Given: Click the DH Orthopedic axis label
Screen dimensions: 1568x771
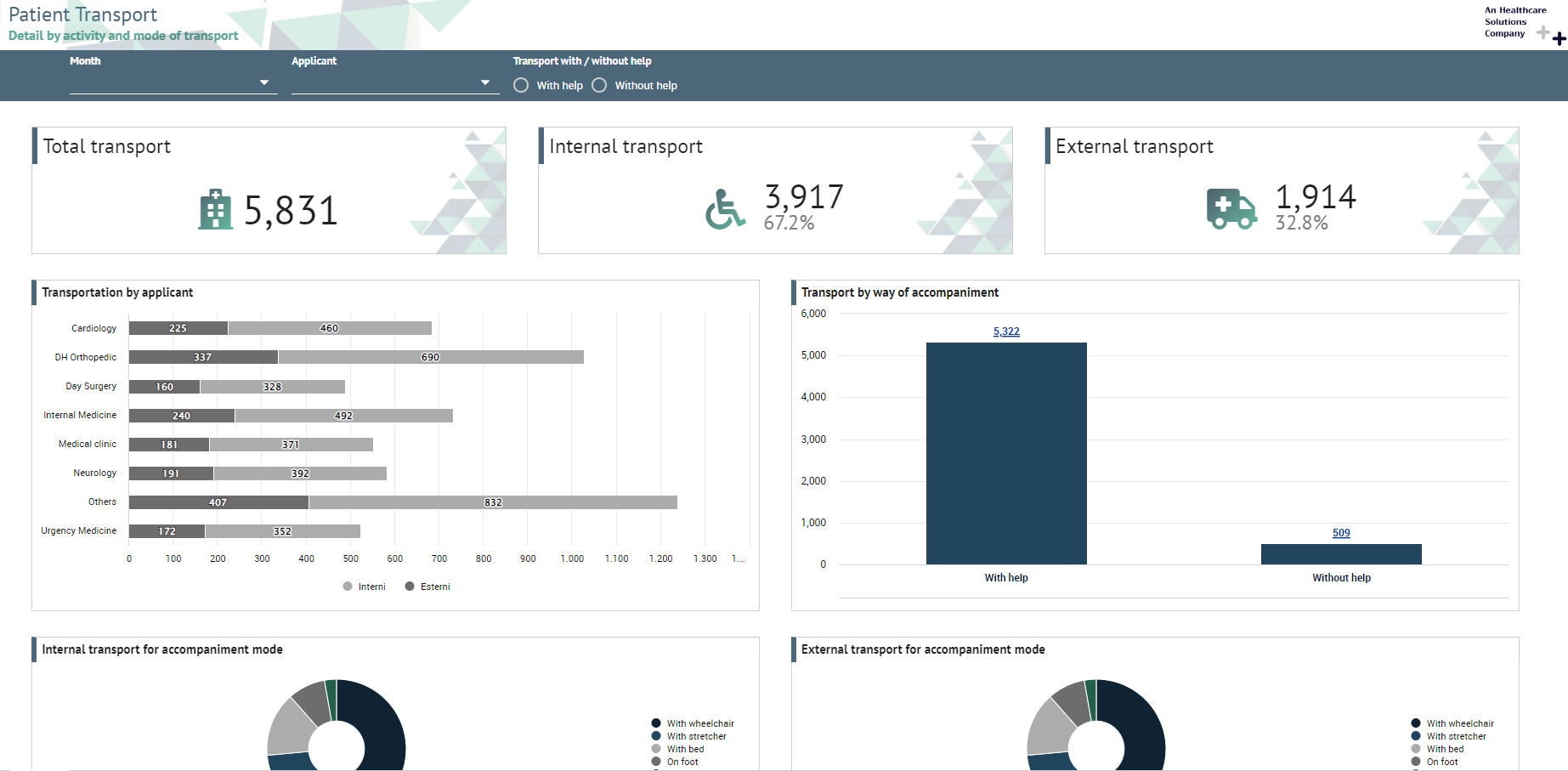Looking at the screenshot, I should click(86, 357).
